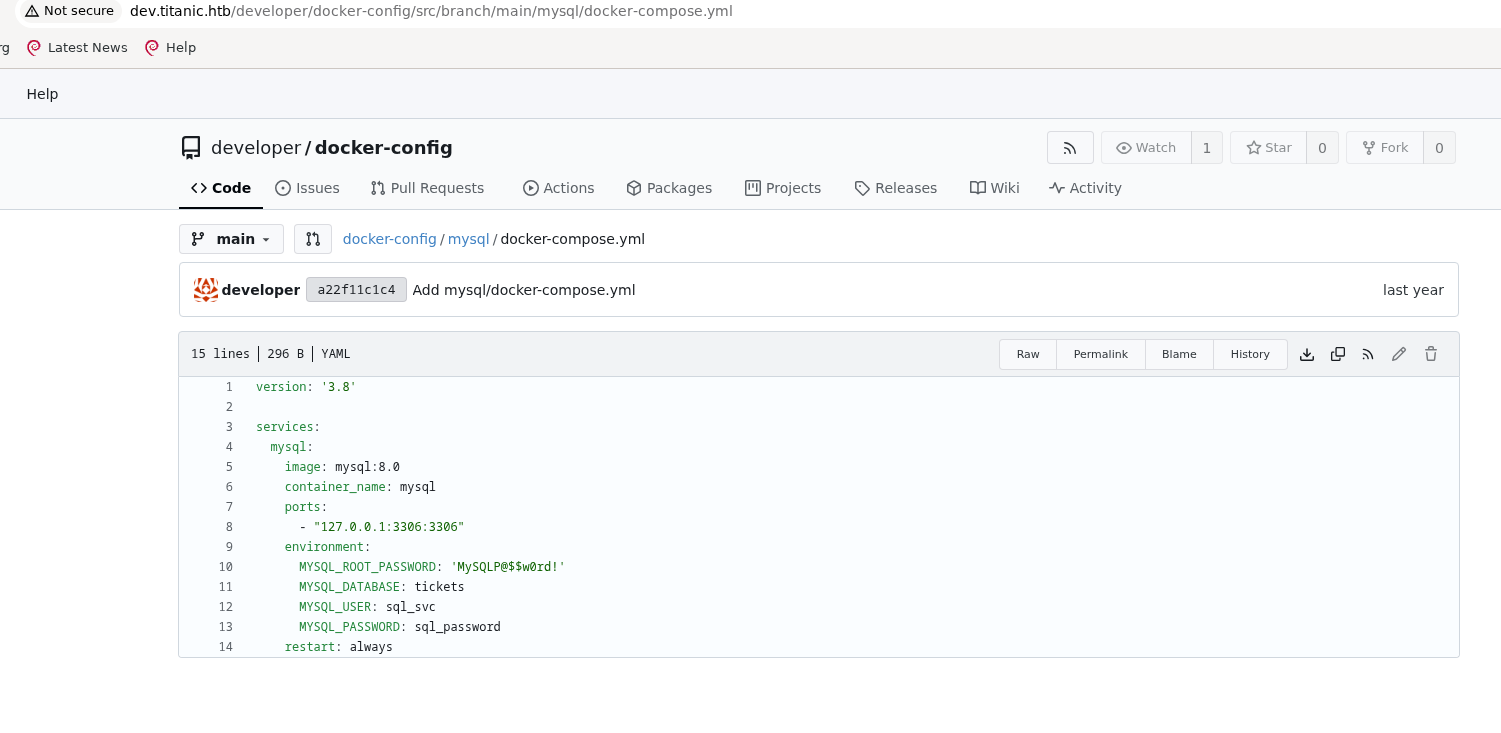Switch to the Issues tab
1501x733 pixels.
[x=307, y=188]
